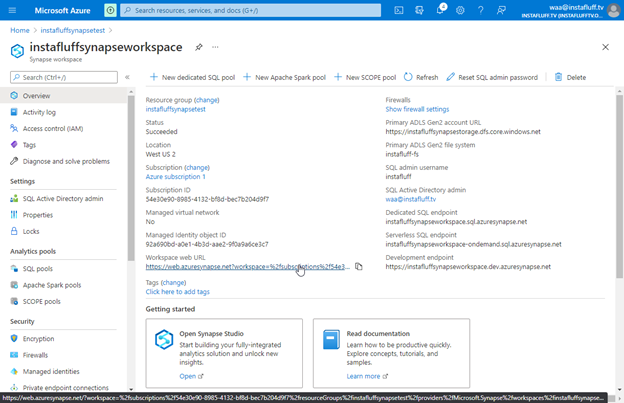Click here to add tags link
The image size is (624, 403).
coord(177,292)
